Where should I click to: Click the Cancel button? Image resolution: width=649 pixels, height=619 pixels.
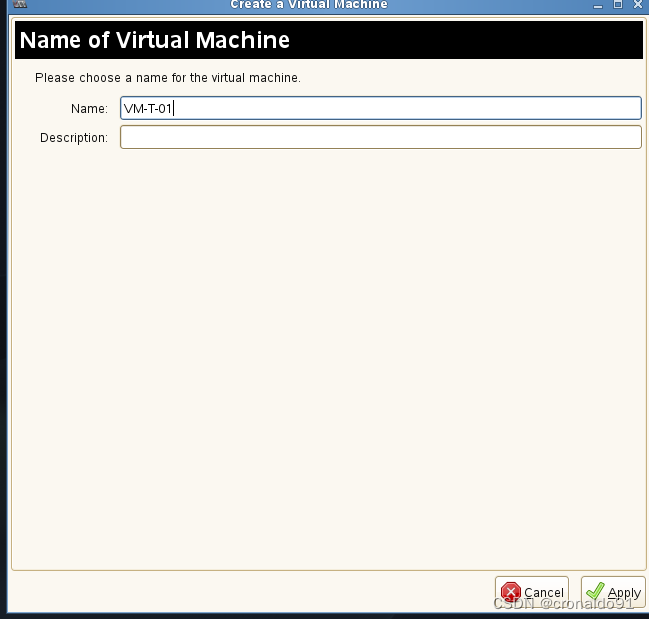[x=532, y=592]
